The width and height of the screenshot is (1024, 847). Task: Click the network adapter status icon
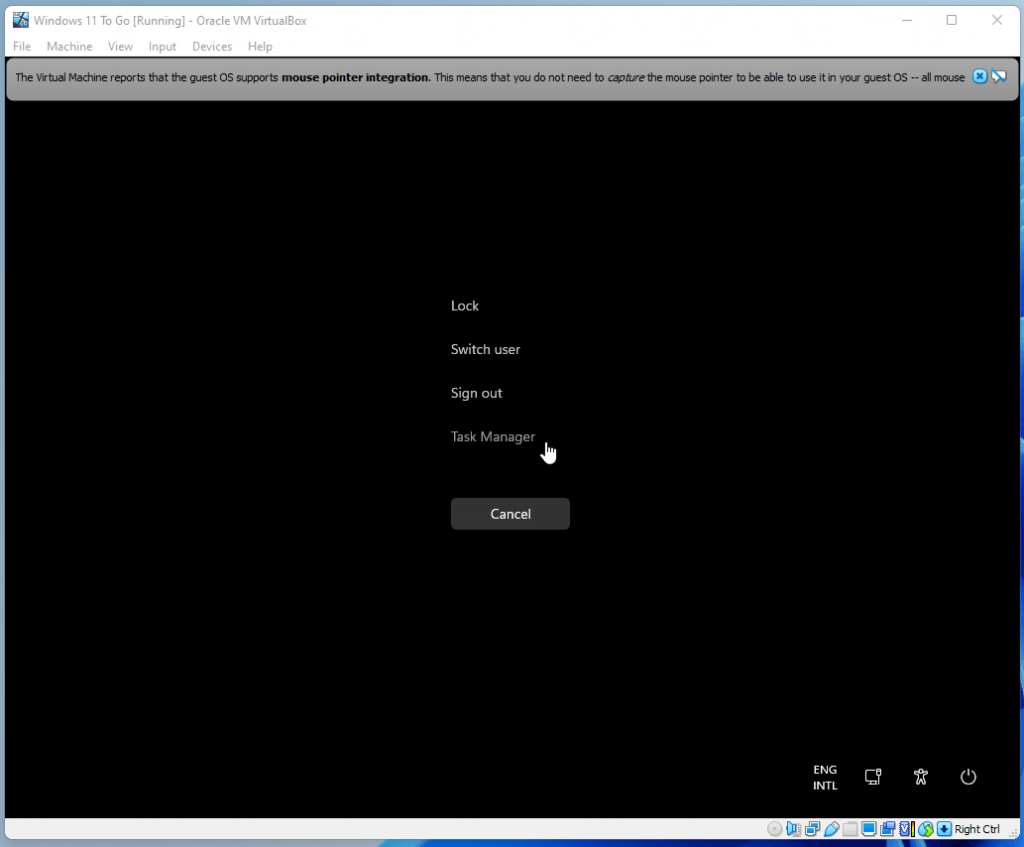(x=812, y=829)
